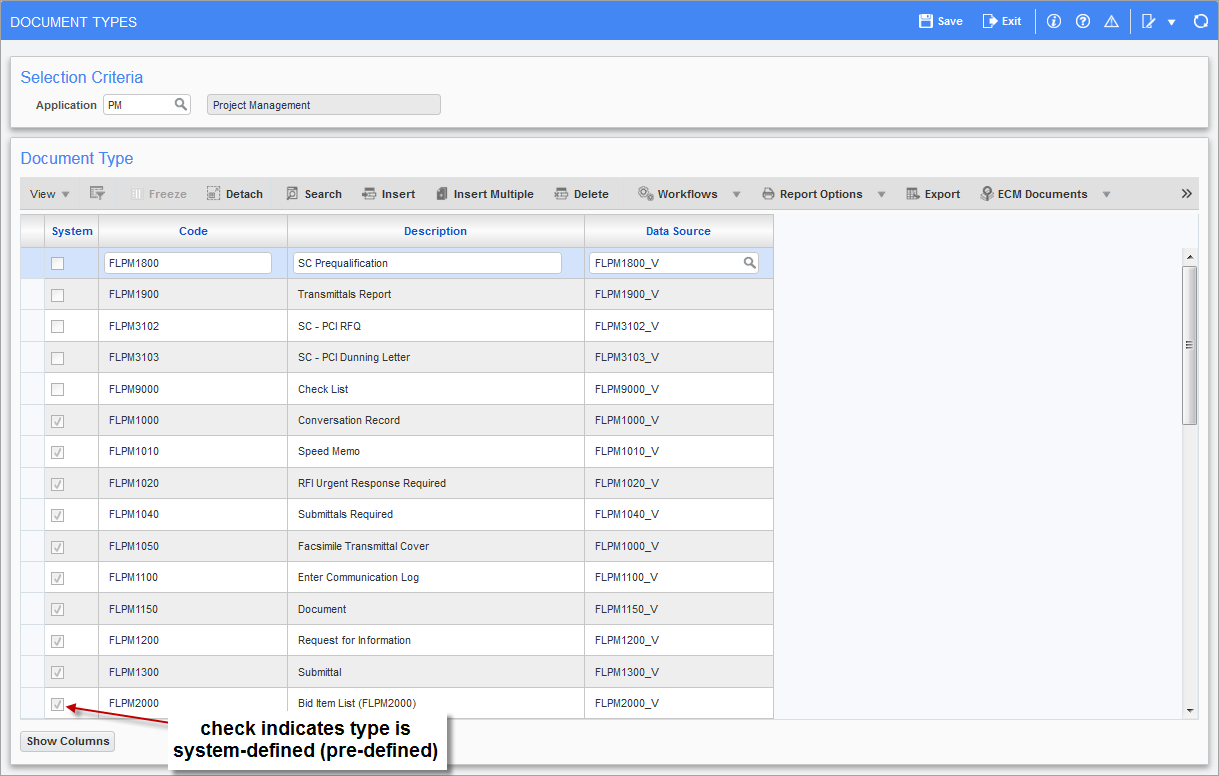Image resolution: width=1219 pixels, height=776 pixels.
Task: Click the Exit text in the header
Action: tap(1011, 21)
